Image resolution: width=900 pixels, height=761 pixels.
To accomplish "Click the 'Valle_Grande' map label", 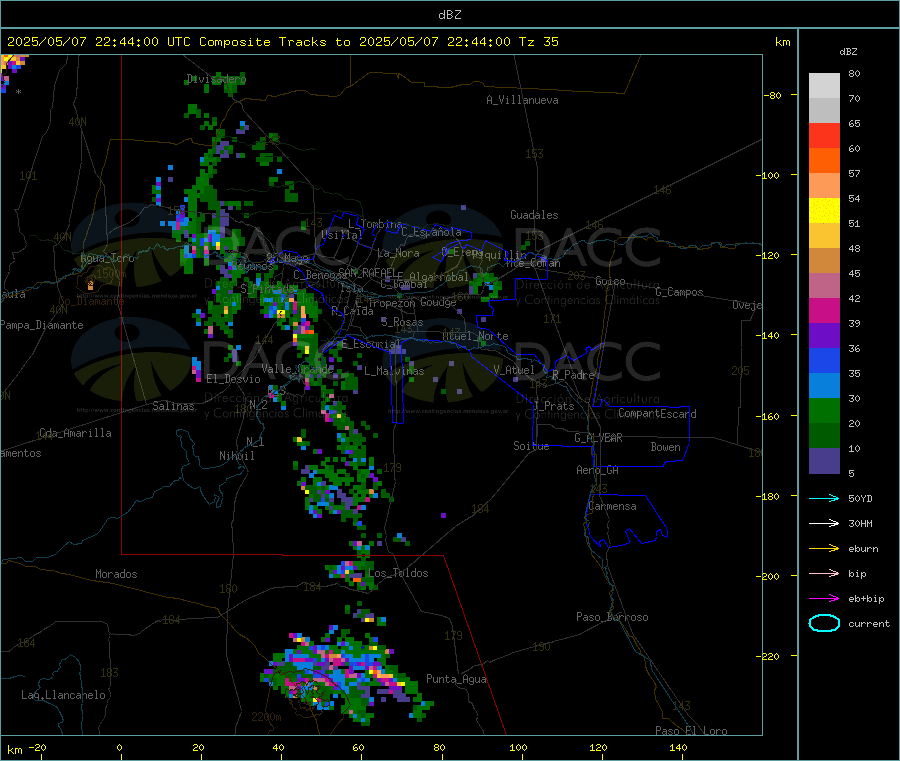I will click(x=297, y=369).
